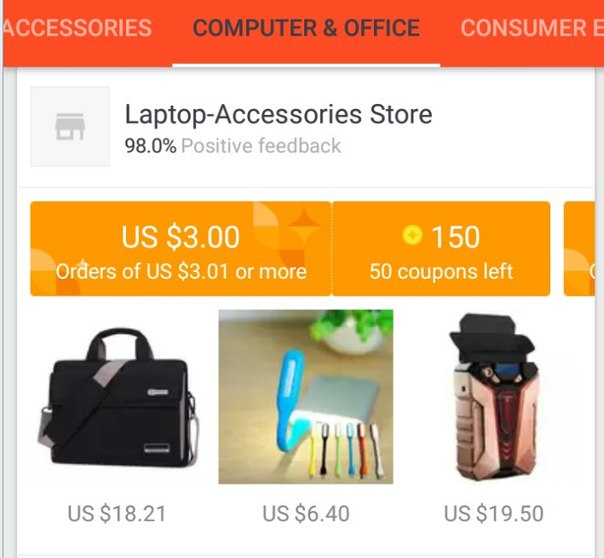Tap the '50 coupons left' text
The width and height of the screenshot is (604, 558).
click(441, 271)
